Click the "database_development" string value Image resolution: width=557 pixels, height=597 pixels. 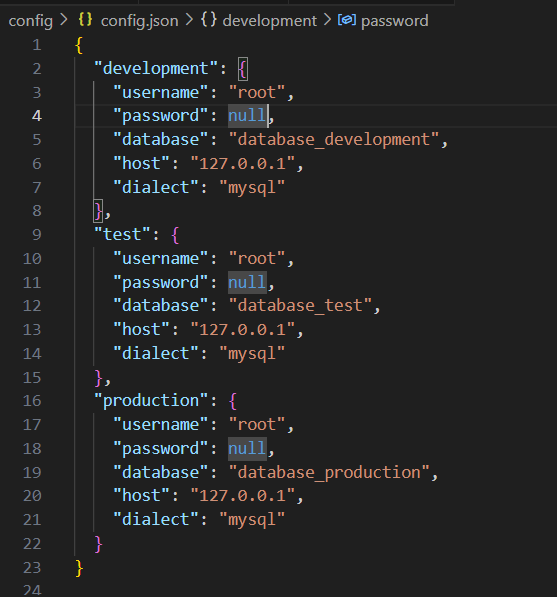click(334, 140)
